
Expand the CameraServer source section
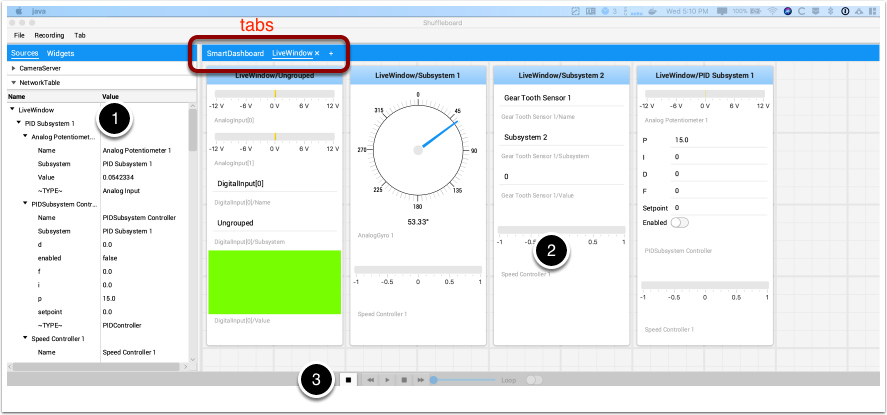14,68
